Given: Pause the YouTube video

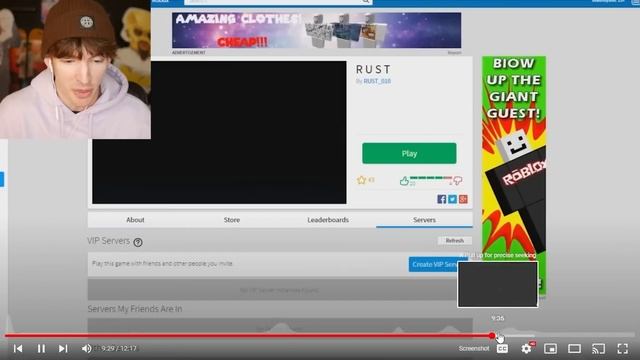Looking at the screenshot, I should click(x=41, y=349).
